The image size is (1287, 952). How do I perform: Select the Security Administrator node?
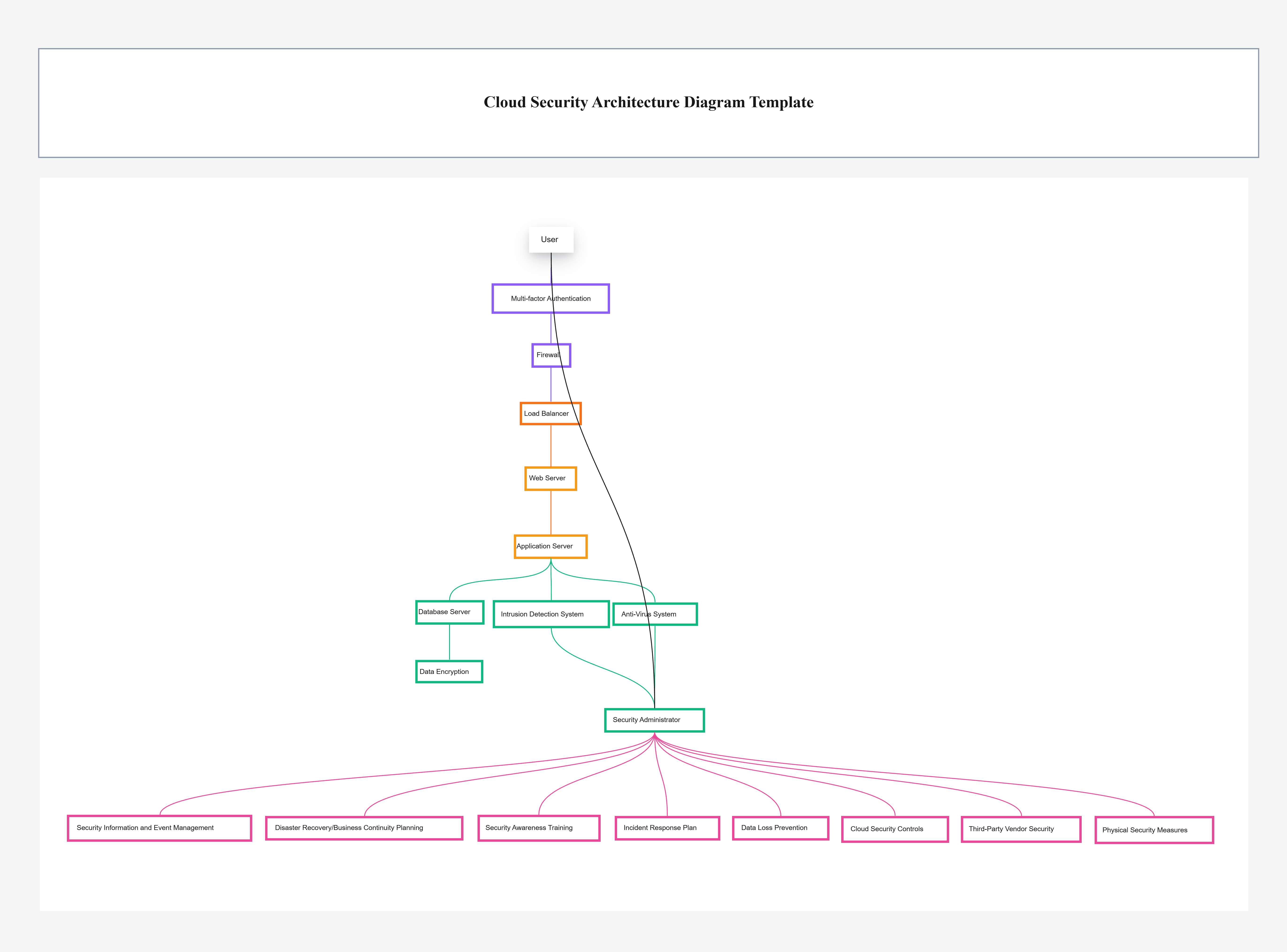(654, 720)
